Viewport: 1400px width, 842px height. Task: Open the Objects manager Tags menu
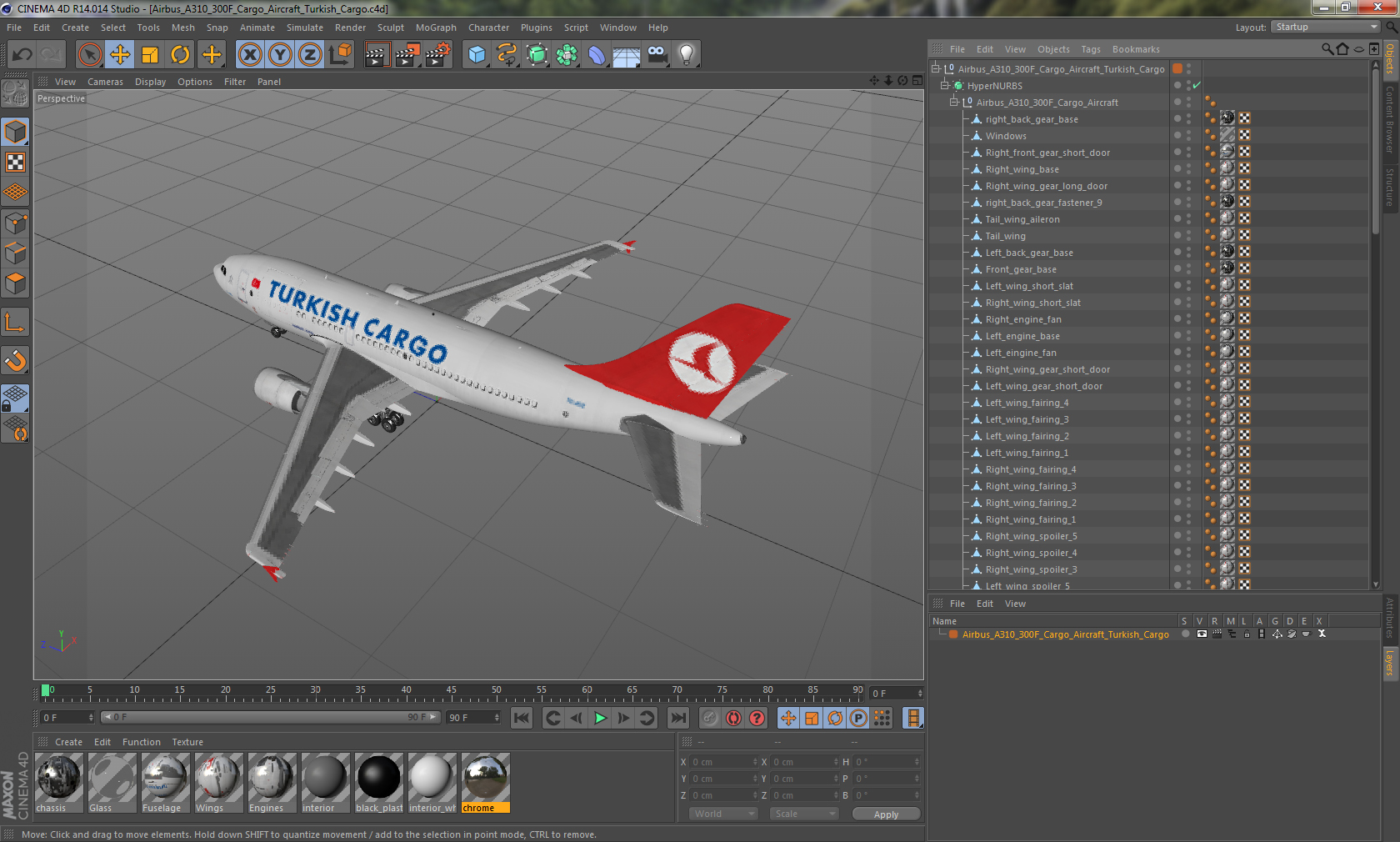(x=1091, y=49)
